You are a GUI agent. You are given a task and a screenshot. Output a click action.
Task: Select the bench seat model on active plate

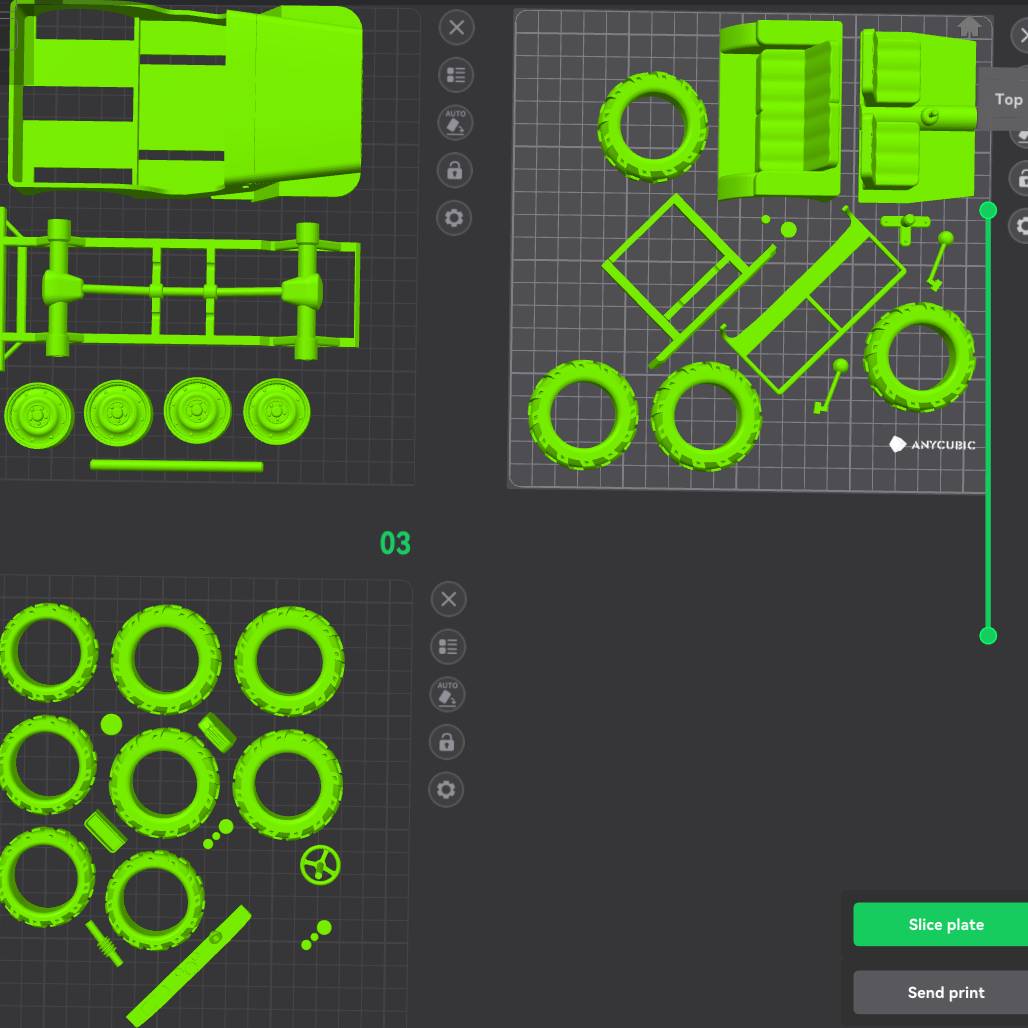click(780, 109)
